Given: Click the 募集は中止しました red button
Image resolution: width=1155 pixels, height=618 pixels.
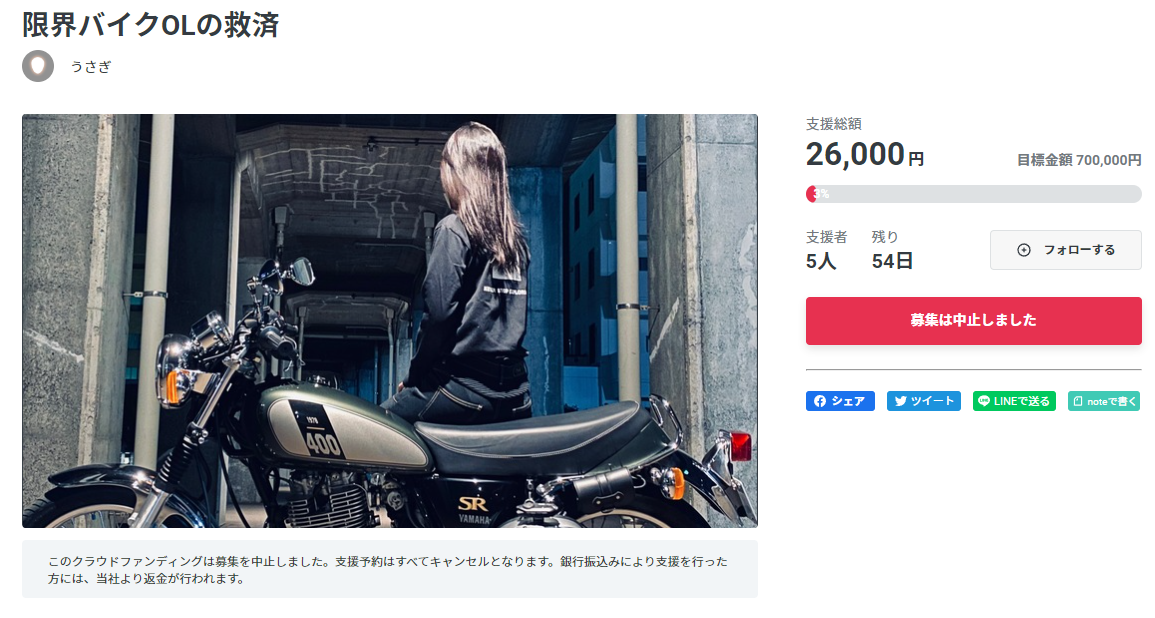Looking at the screenshot, I should point(973,320).
